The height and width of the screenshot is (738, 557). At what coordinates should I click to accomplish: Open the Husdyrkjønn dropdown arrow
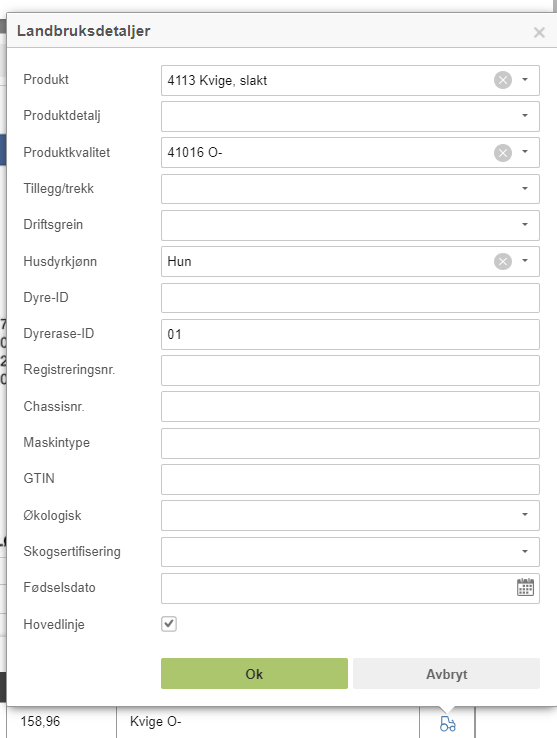coord(525,261)
